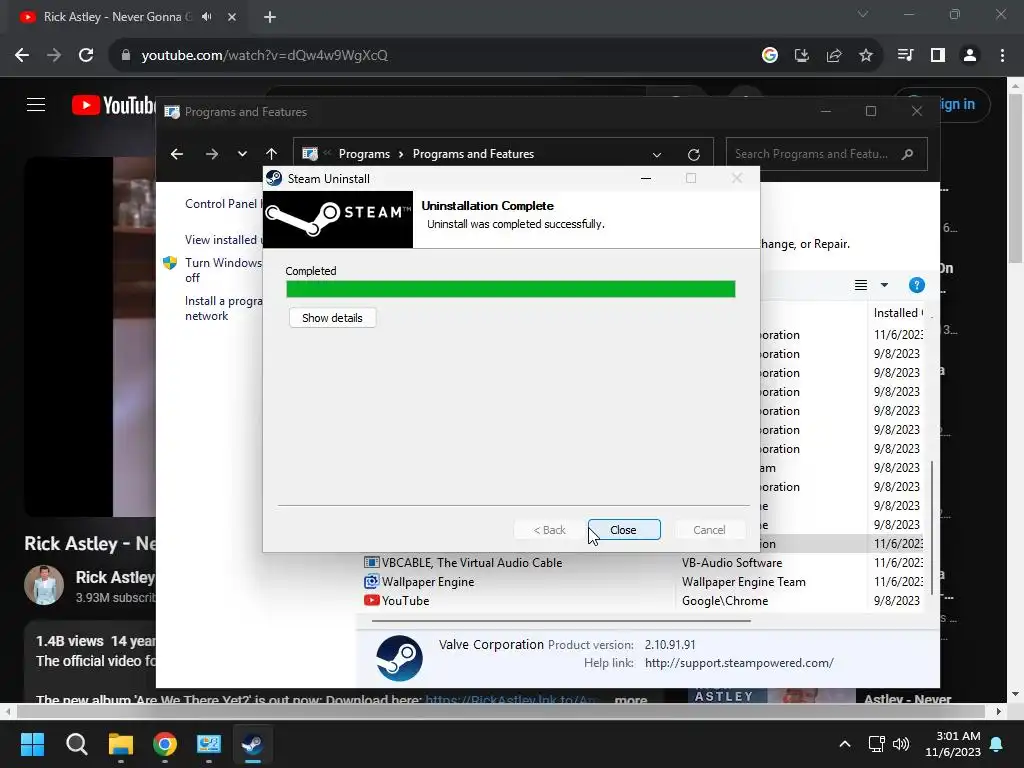Click large Steam logo in details pane
Image resolution: width=1024 pixels, height=768 pixels.
pyautogui.click(x=400, y=658)
